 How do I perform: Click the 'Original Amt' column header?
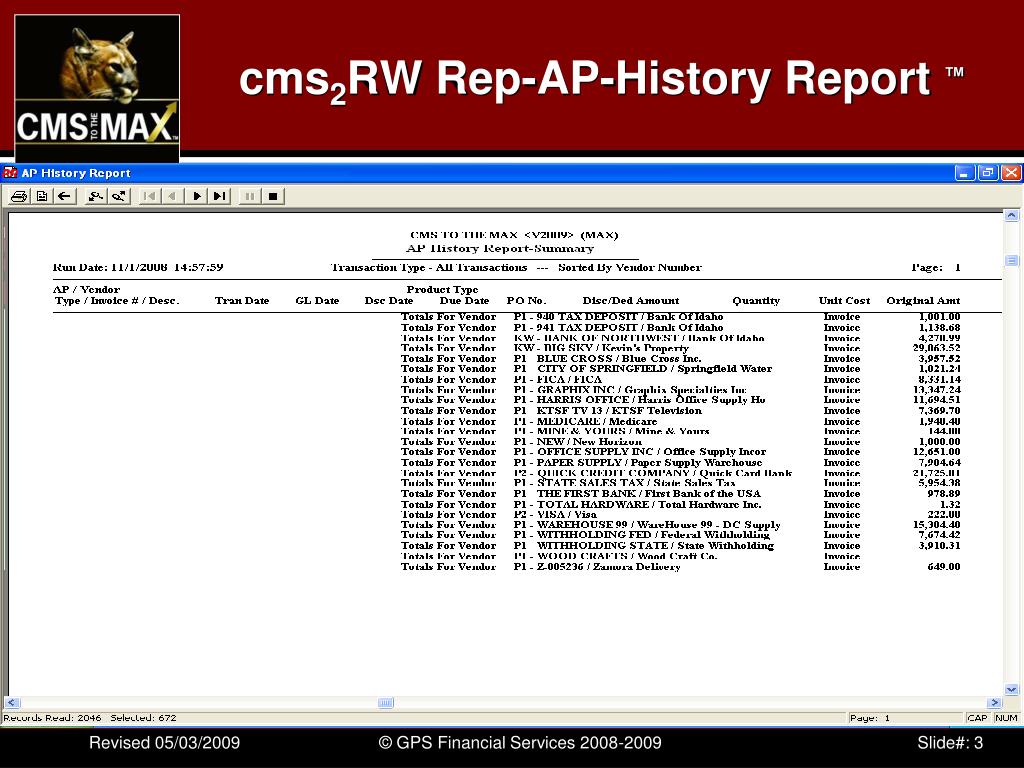[923, 300]
